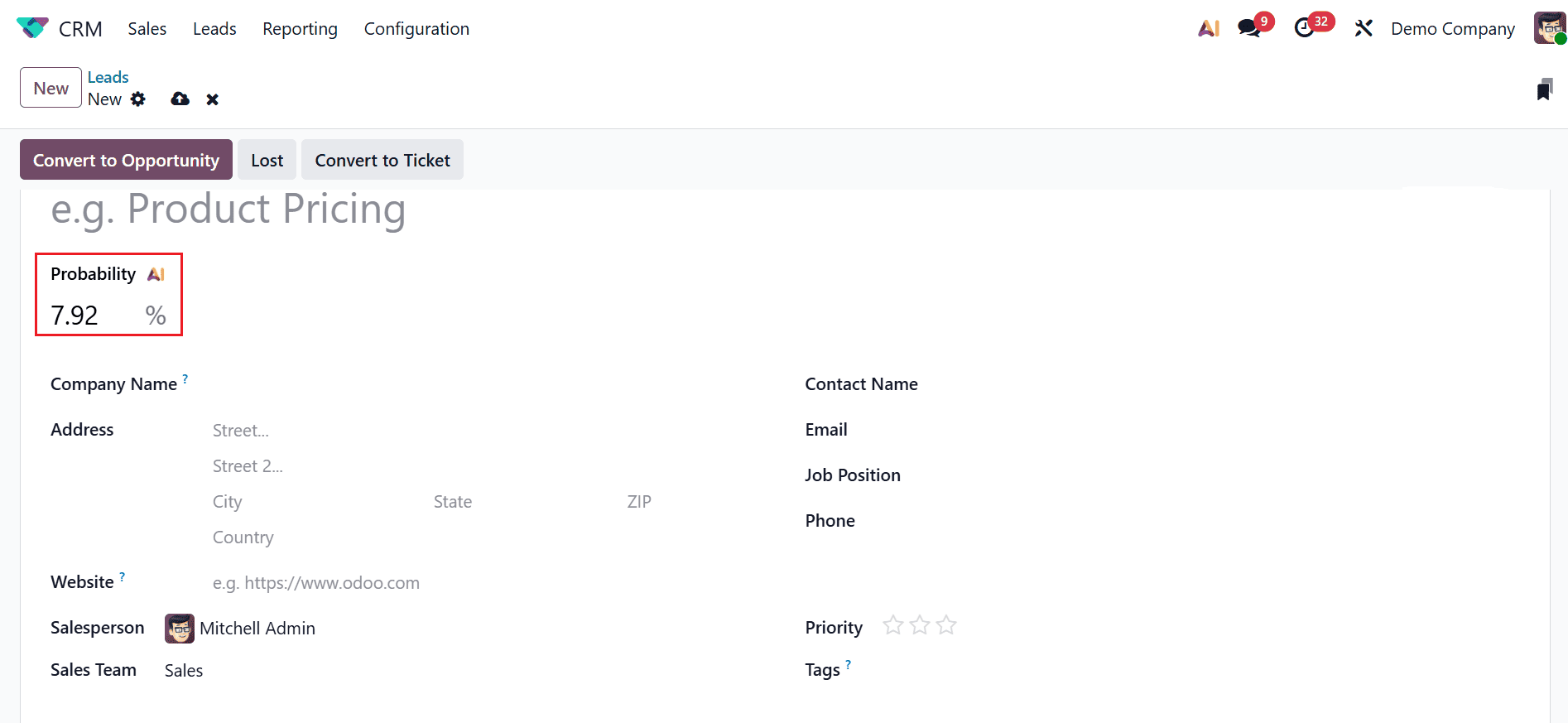1568x723 pixels.
Task: Click the bookmark icon at right
Action: click(x=1545, y=89)
